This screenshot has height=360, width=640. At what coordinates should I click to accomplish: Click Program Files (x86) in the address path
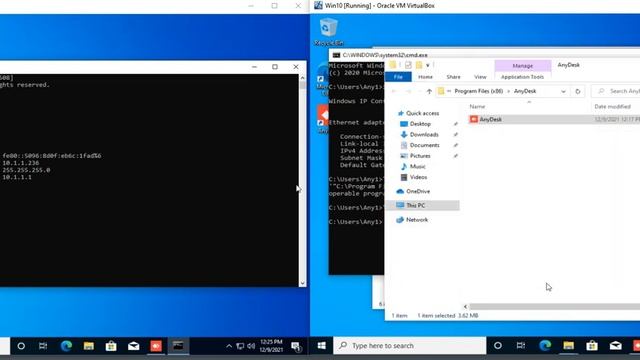(x=478, y=91)
